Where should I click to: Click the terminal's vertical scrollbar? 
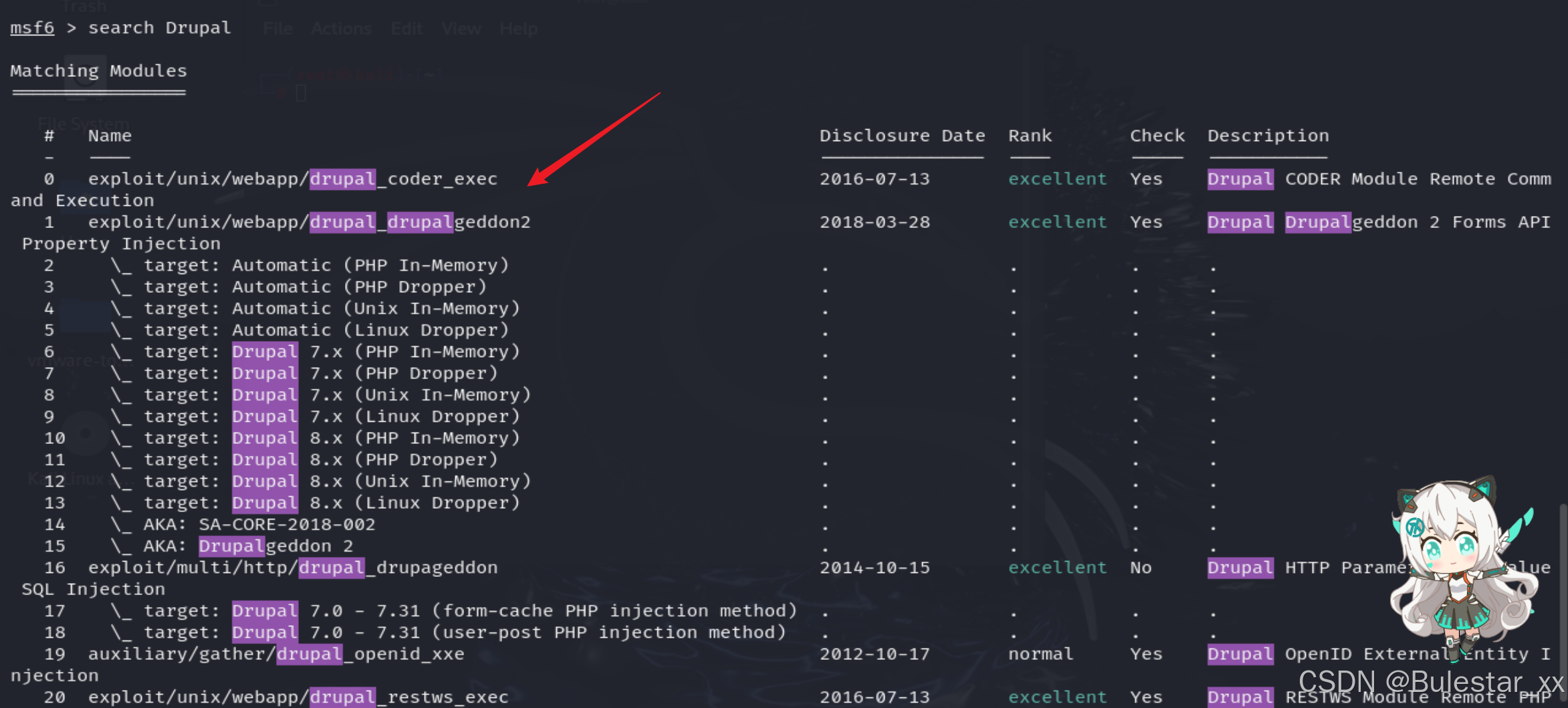[1563, 602]
